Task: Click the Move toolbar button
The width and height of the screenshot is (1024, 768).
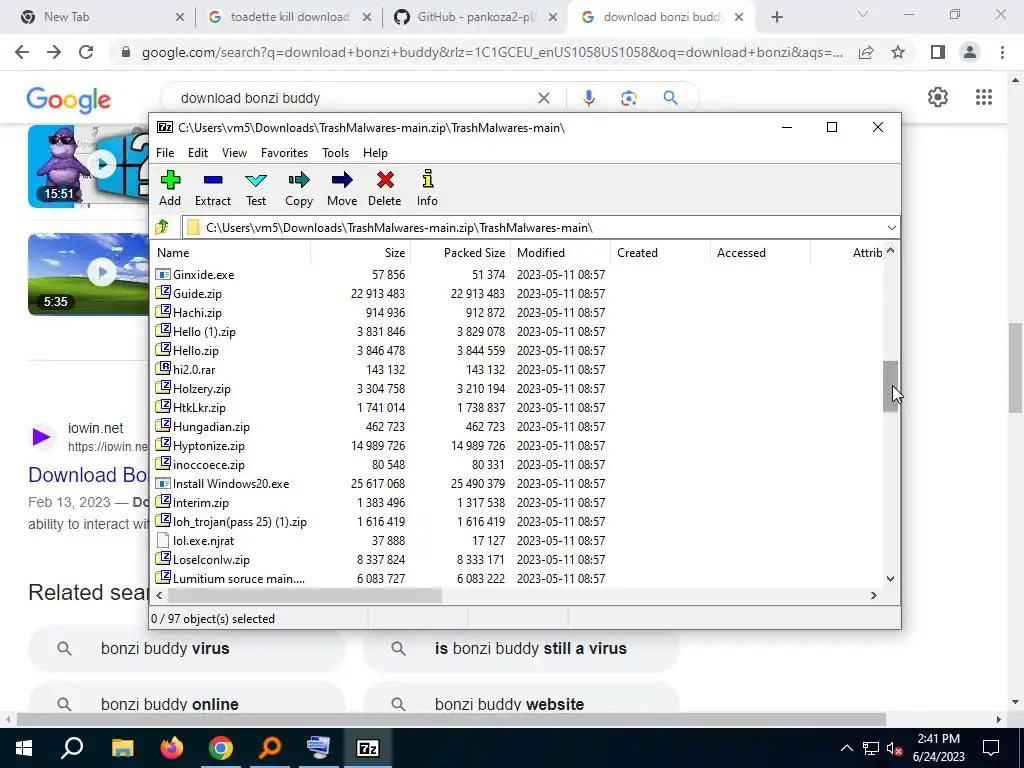Action: 342,188
